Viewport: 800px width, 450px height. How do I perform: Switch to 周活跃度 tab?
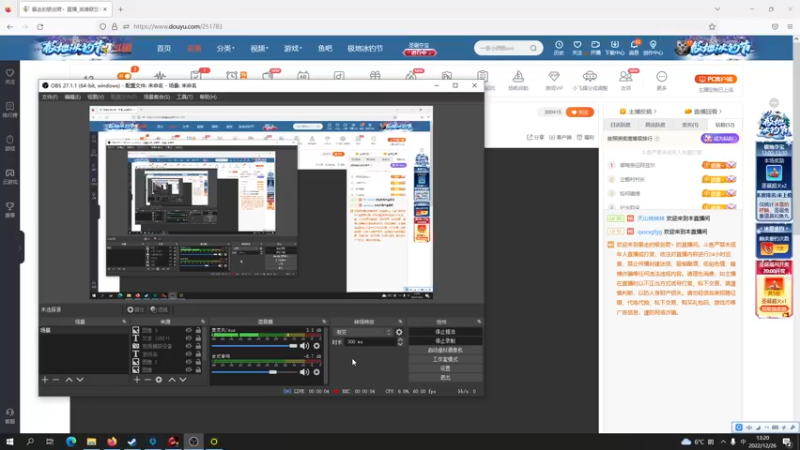[x=655, y=125]
